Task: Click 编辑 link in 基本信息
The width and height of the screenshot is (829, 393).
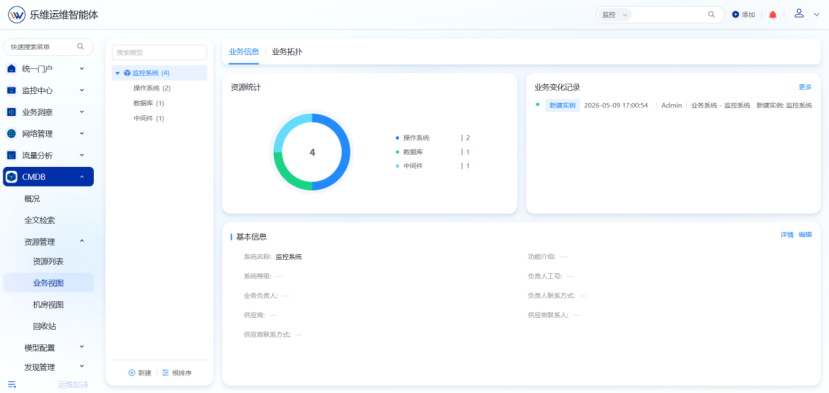Action: [805, 235]
